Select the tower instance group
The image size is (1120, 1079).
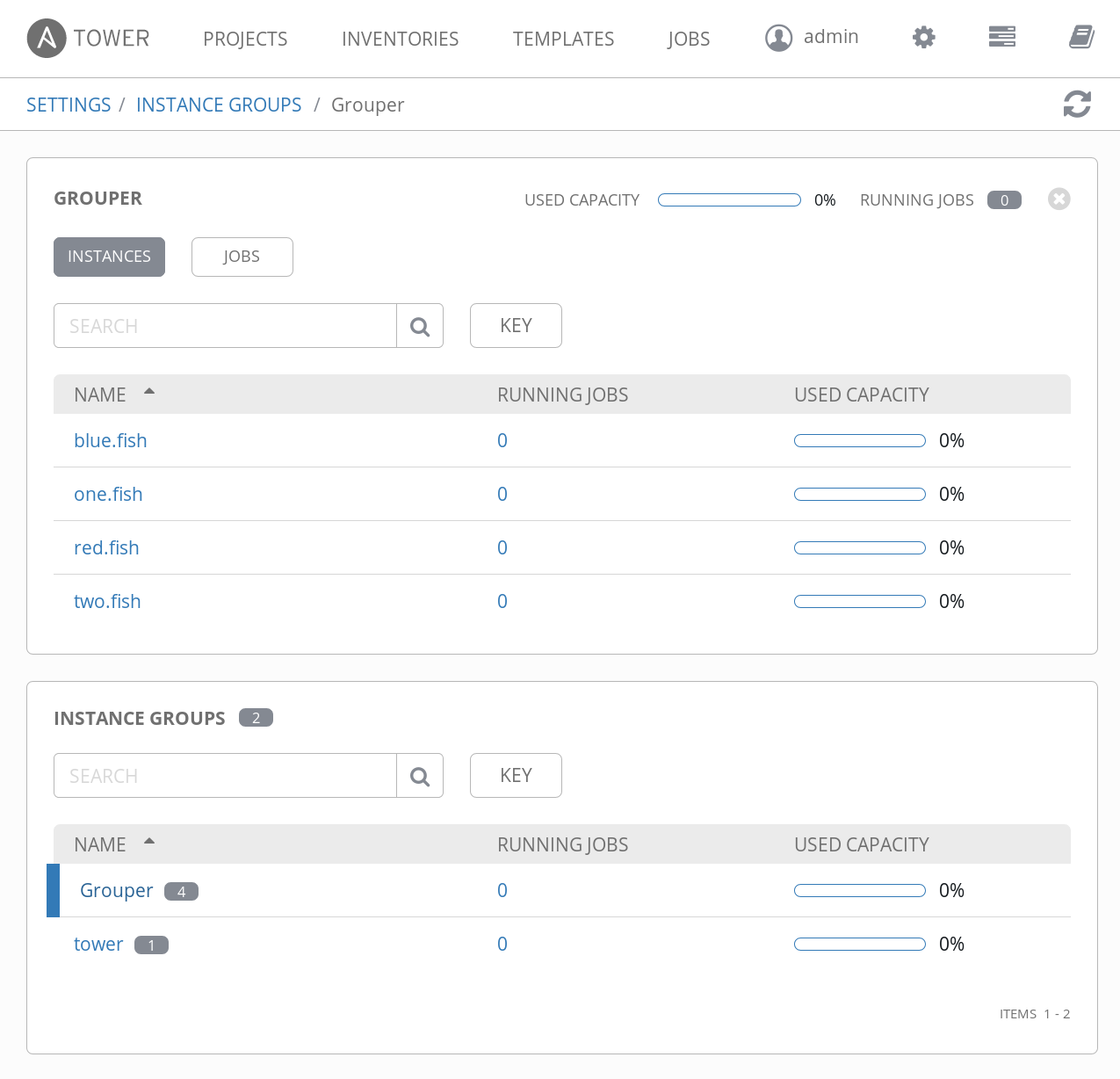(98, 945)
